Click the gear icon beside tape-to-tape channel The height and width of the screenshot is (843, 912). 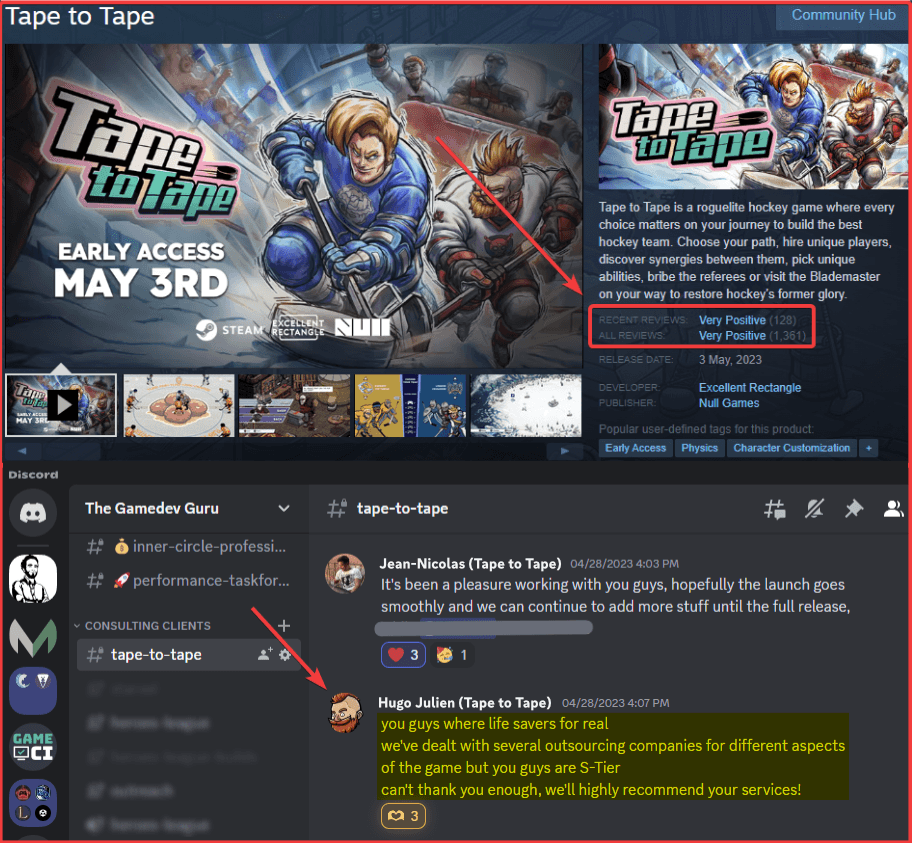(285, 654)
